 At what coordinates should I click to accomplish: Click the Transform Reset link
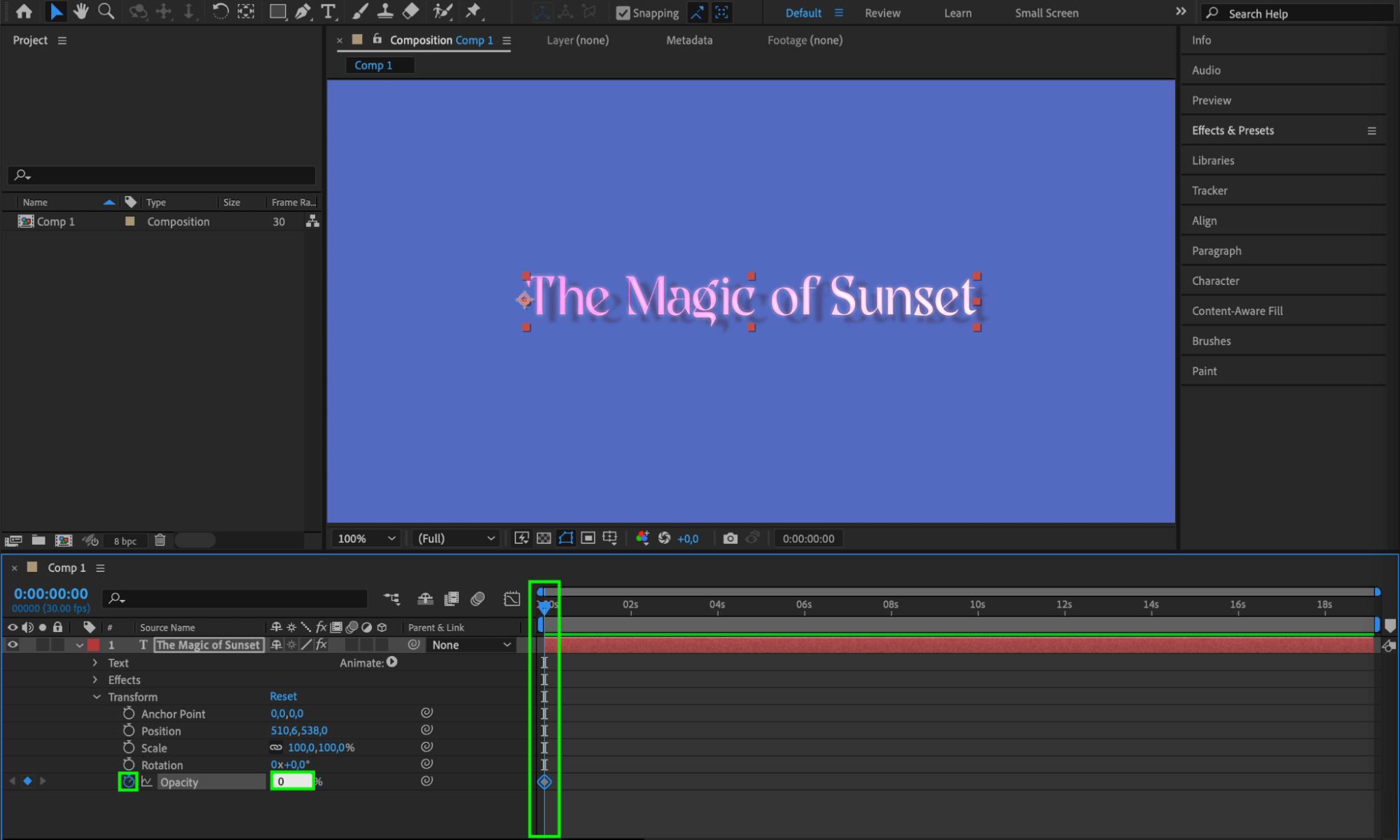tap(283, 696)
